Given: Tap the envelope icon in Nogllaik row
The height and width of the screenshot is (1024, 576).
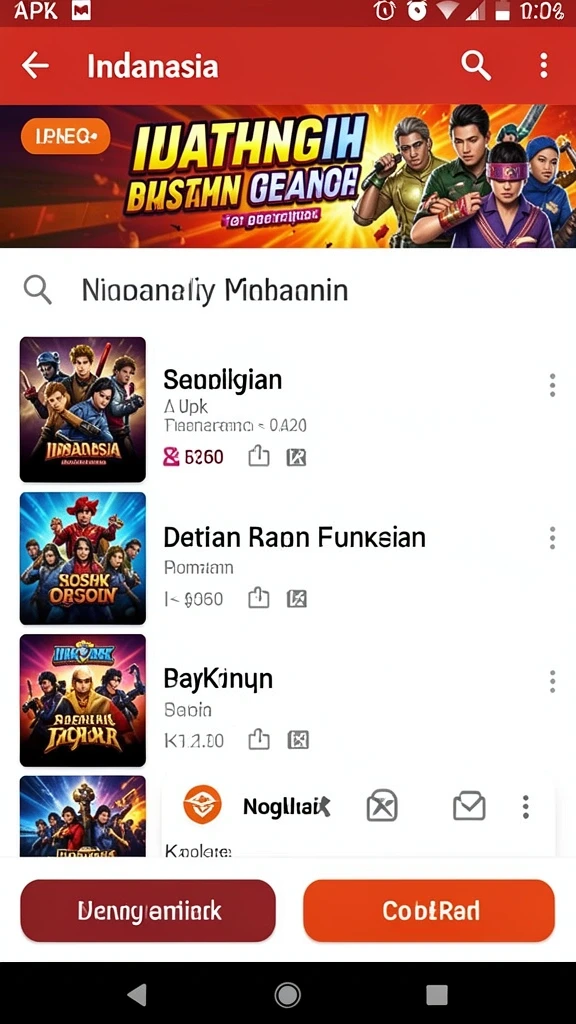Looking at the screenshot, I should click(470, 806).
